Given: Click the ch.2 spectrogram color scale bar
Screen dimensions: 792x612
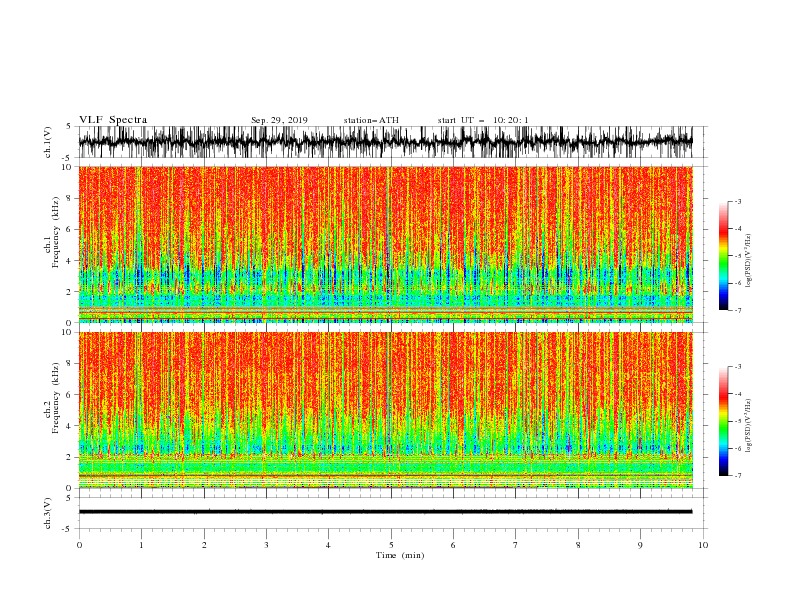Looking at the screenshot, I should 723,421.
